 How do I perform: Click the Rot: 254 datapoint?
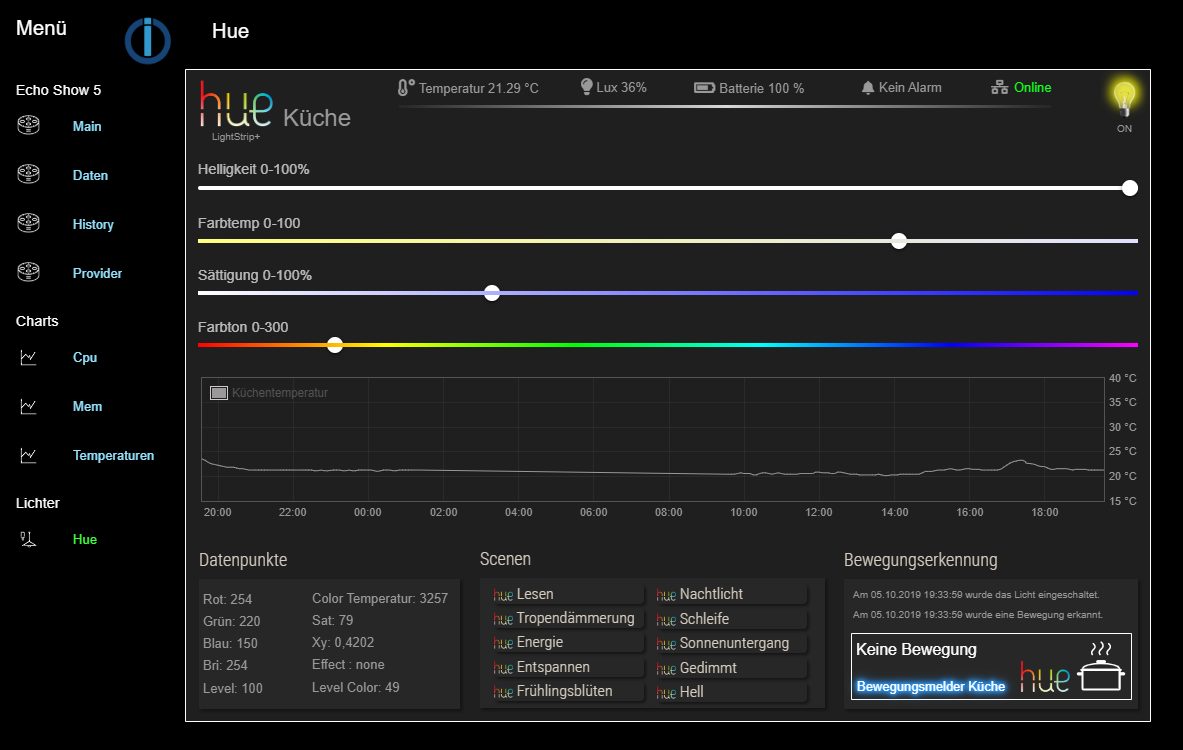coord(227,599)
